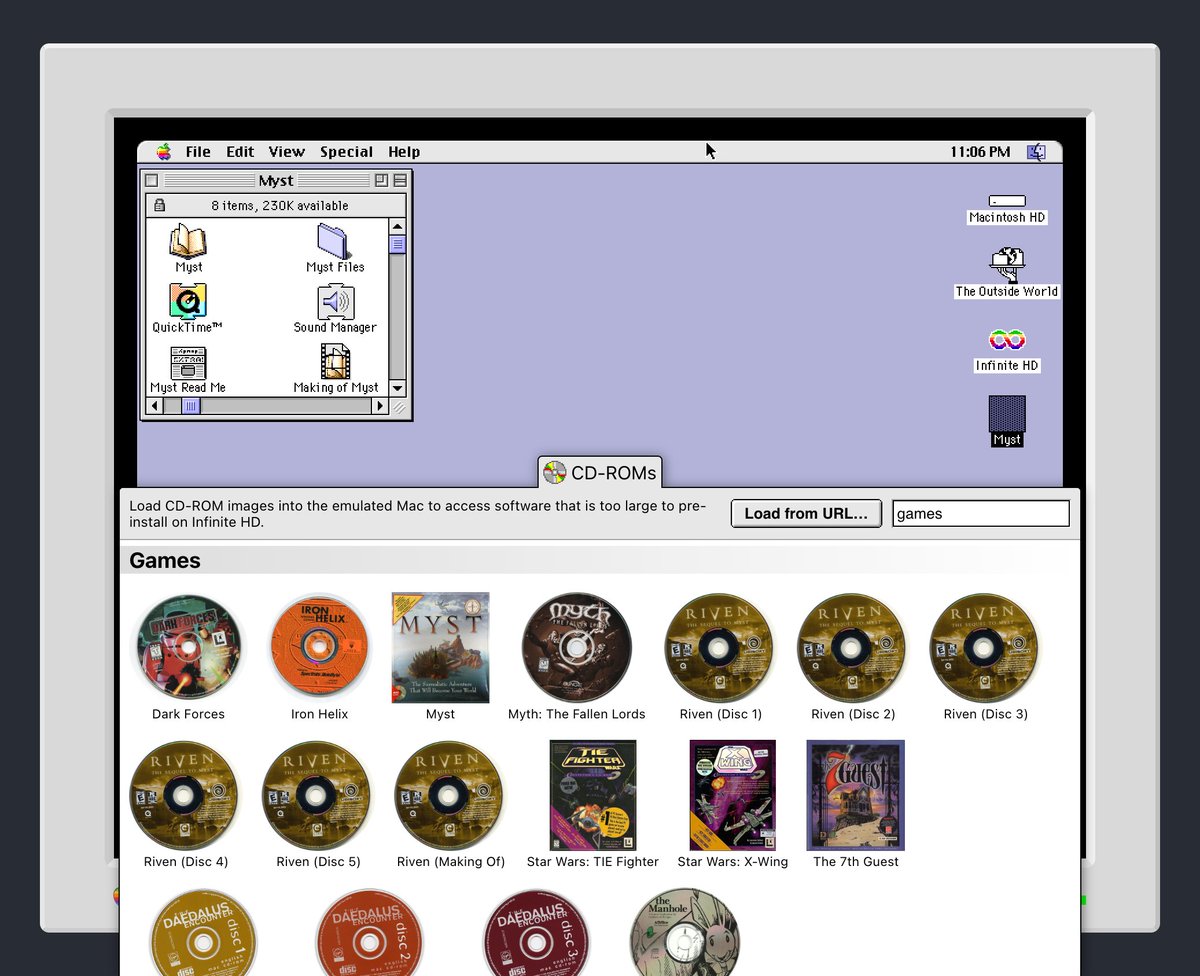The width and height of the screenshot is (1200, 976).
Task: Load Daedalus Encounter disc 1
Action: point(204,932)
